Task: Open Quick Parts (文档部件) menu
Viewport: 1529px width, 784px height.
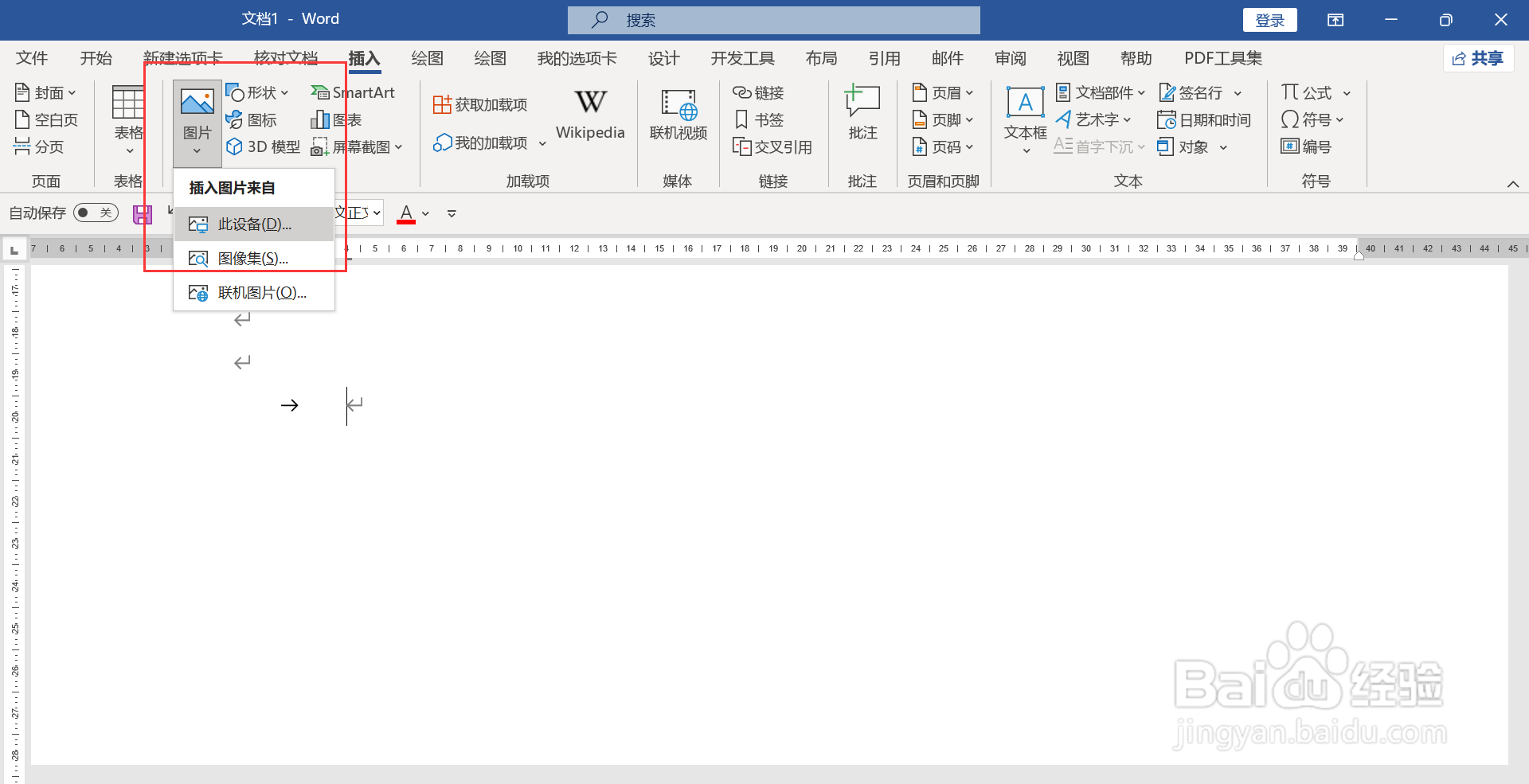Action: pyautogui.click(x=1100, y=93)
